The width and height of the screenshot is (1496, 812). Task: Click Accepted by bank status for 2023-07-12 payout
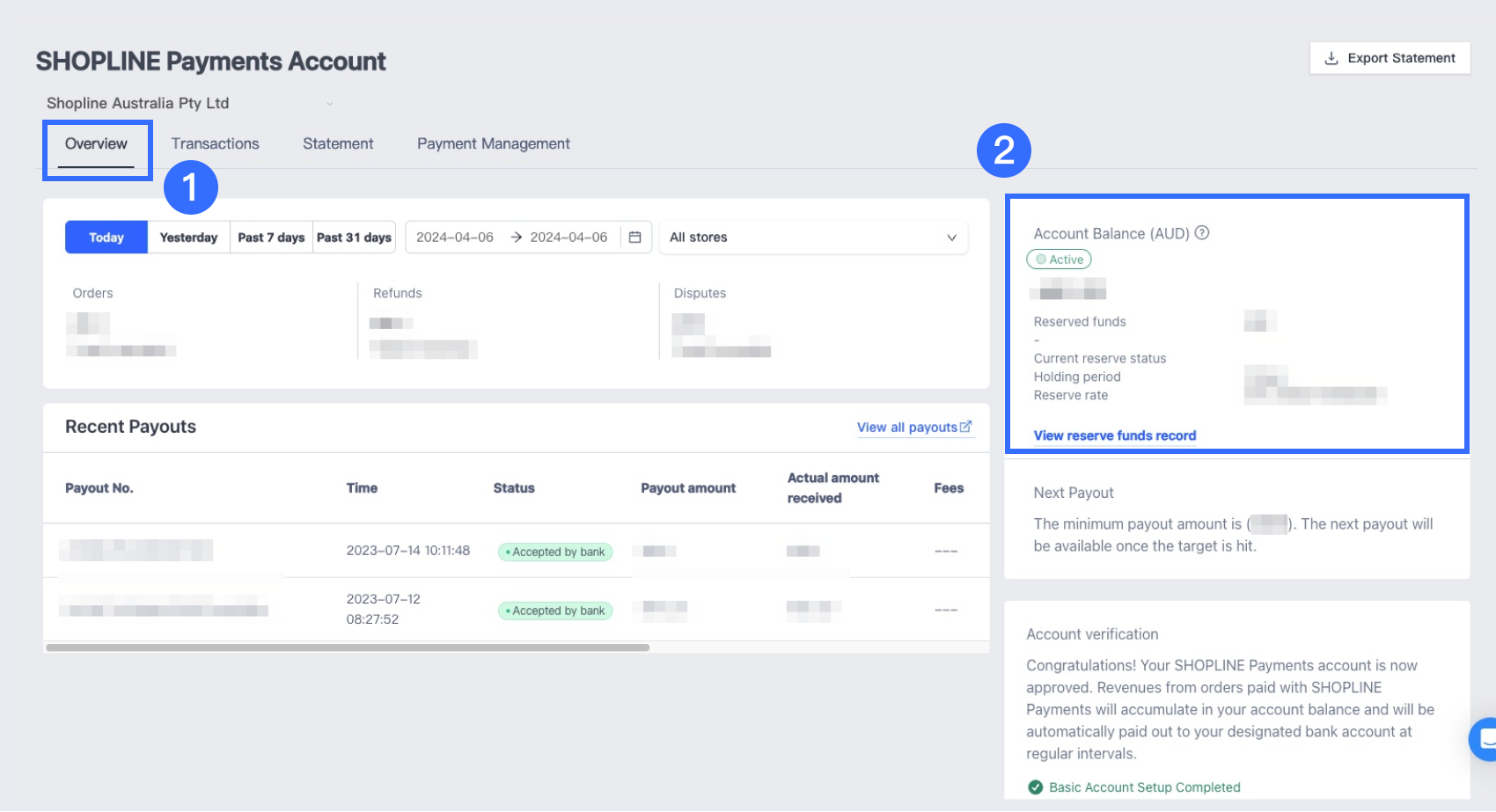pos(555,611)
